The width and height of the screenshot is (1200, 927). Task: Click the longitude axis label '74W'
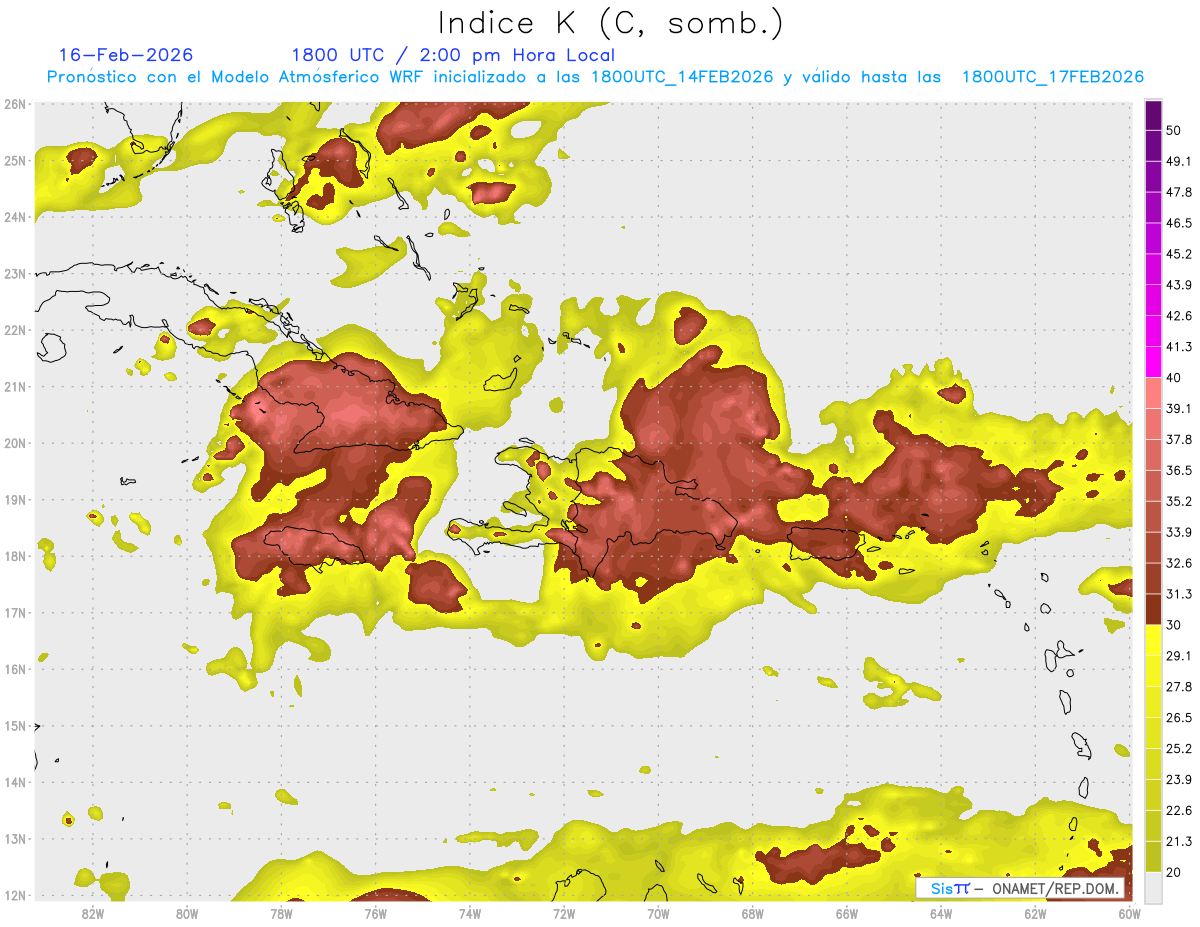coord(469,913)
